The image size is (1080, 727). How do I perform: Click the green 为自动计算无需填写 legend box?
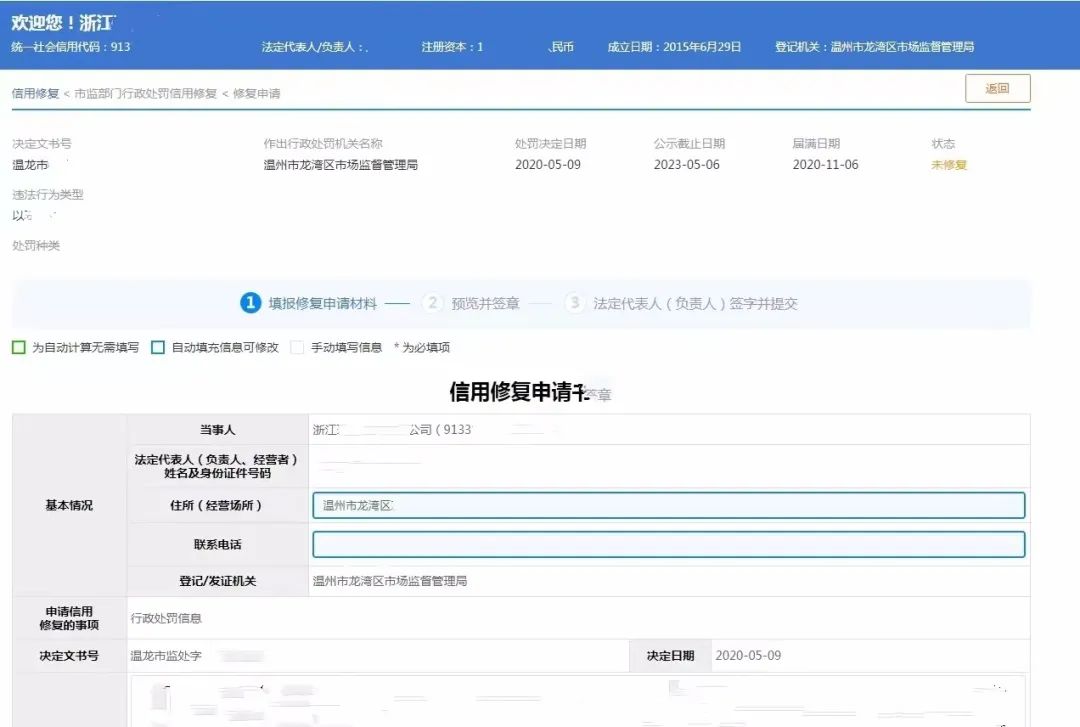pos(19,348)
